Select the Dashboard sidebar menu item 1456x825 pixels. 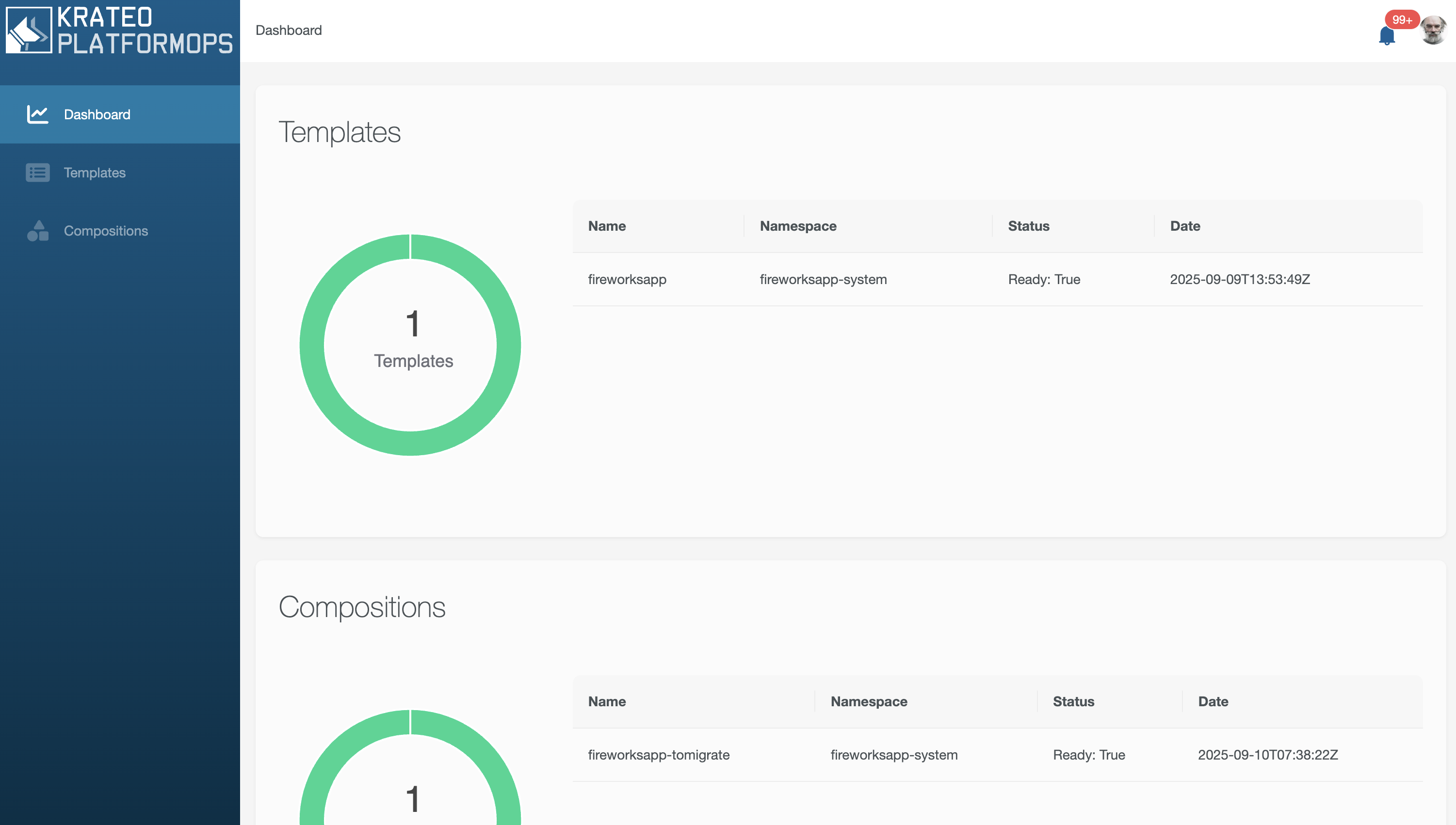point(97,114)
